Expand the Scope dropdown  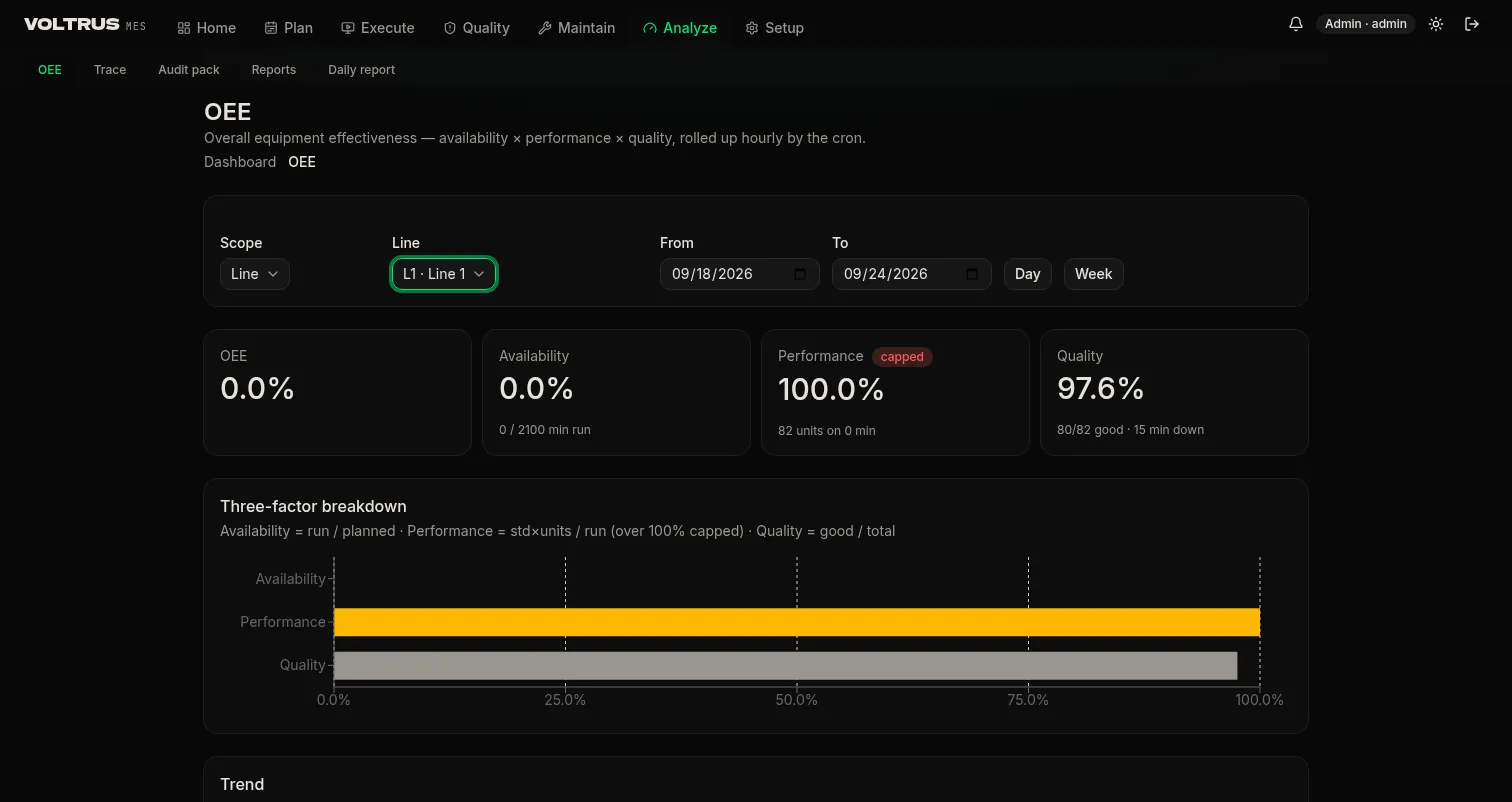(x=255, y=274)
